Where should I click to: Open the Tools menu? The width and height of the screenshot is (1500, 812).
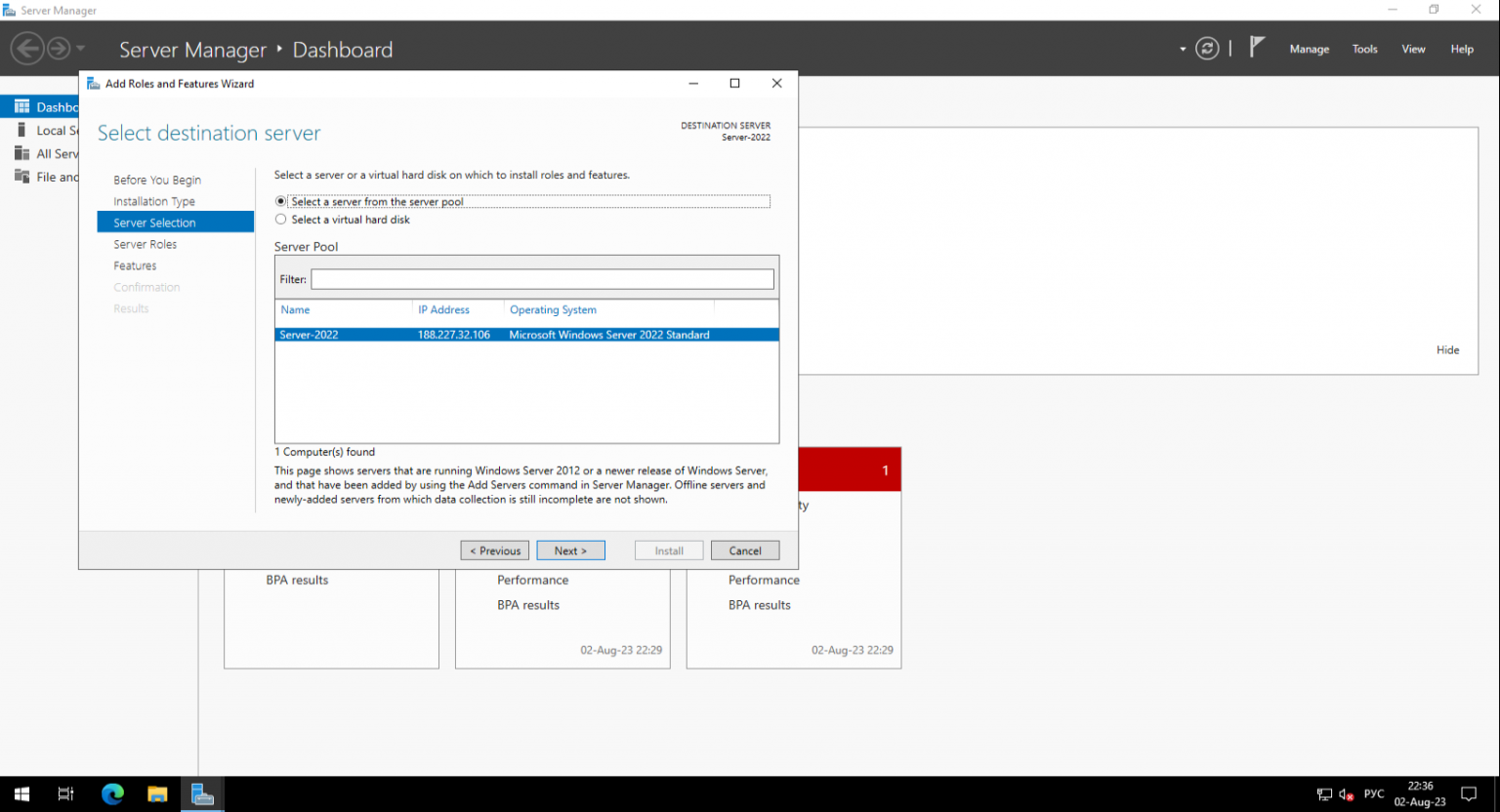[x=1364, y=49]
